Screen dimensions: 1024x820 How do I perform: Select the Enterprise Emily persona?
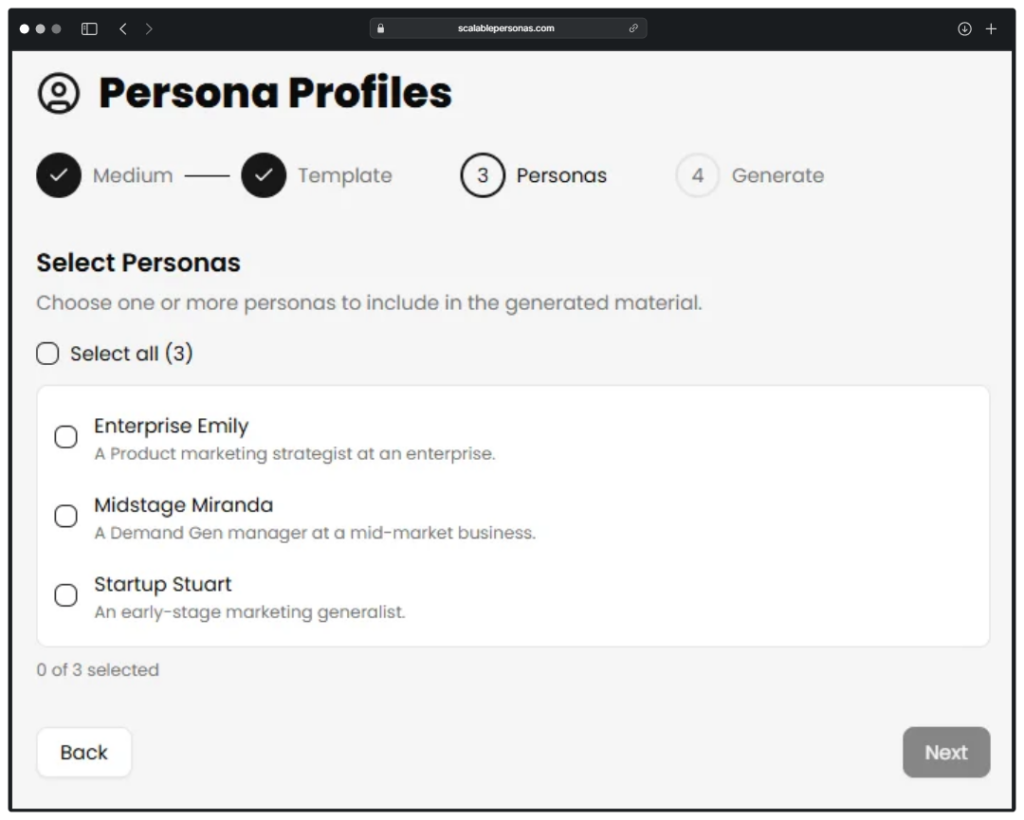pyautogui.click(x=66, y=436)
